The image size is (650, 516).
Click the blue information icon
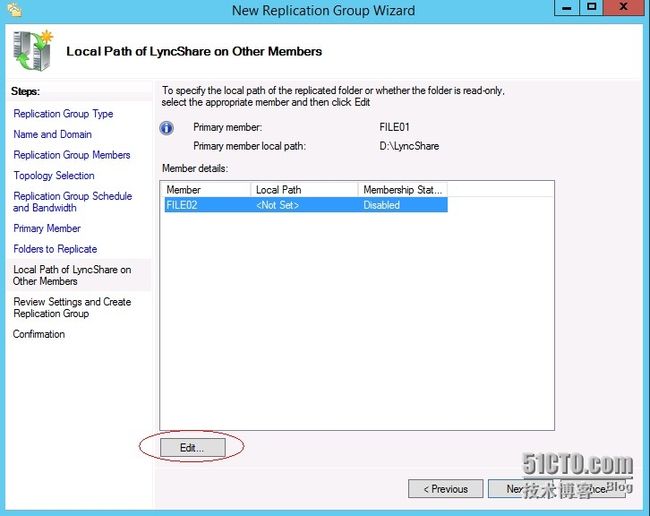pos(167,128)
